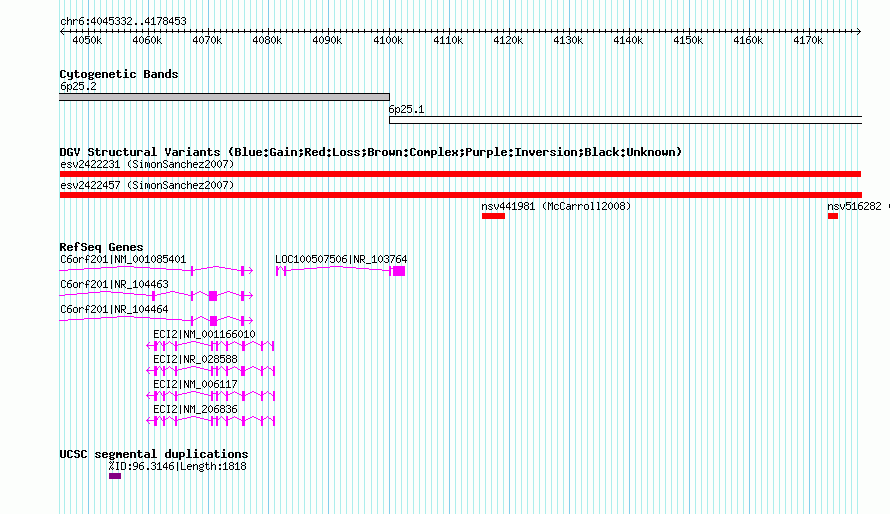890x514 pixels.
Task: Click the 6p25.1 band label
Action: coord(406,109)
